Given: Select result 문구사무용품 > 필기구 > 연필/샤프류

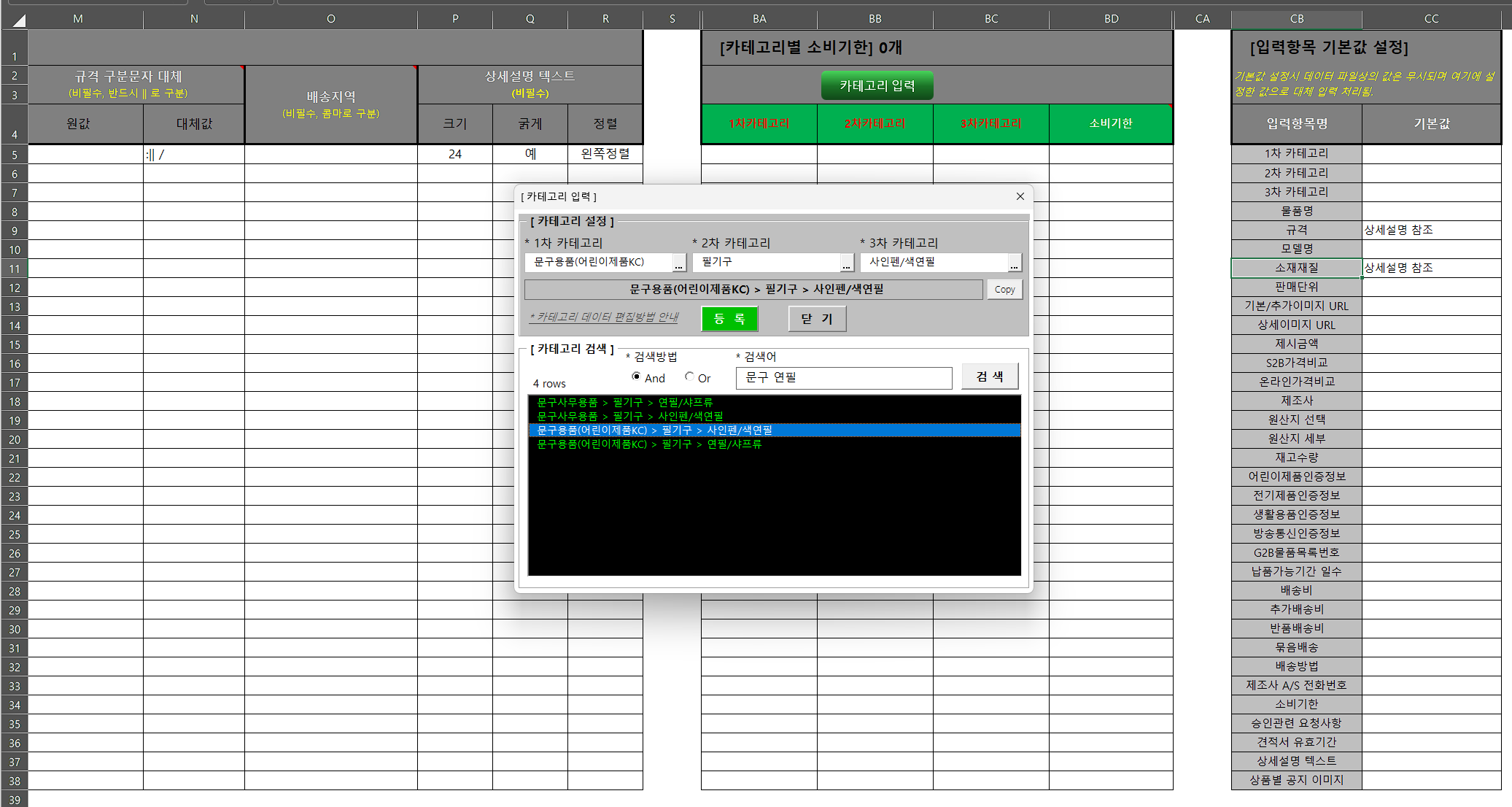Looking at the screenshot, I should 624,402.
